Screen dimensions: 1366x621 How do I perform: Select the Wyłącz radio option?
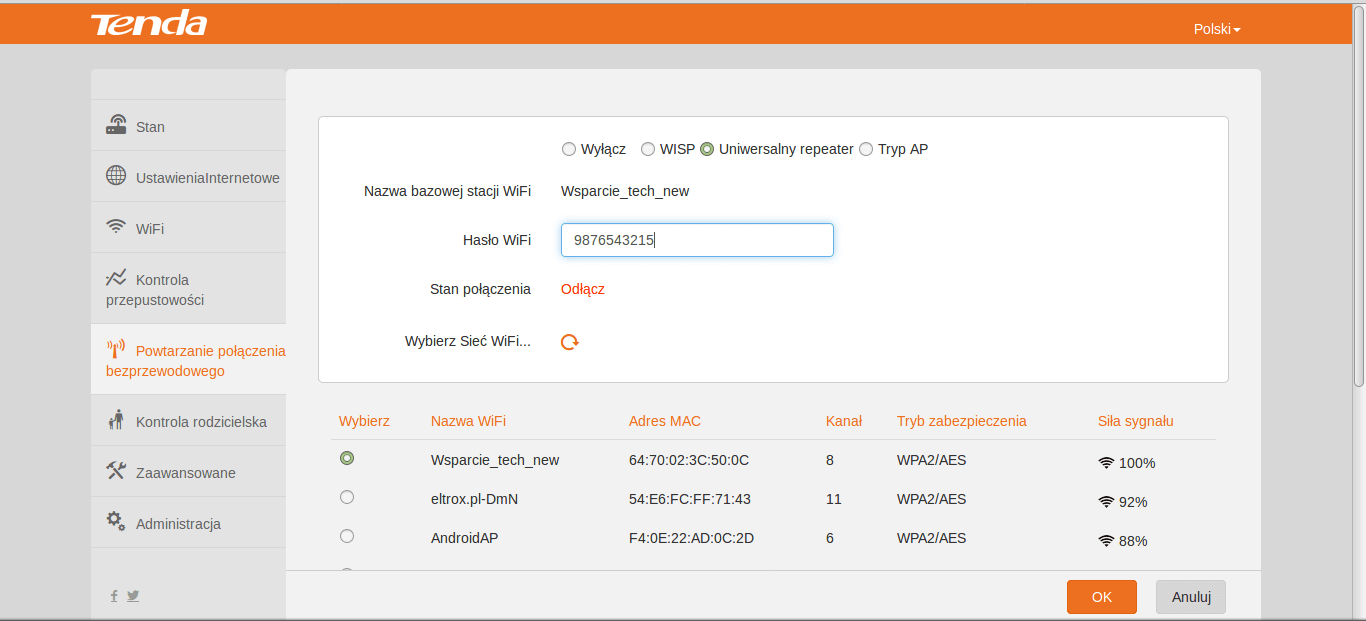pos(569,149)
